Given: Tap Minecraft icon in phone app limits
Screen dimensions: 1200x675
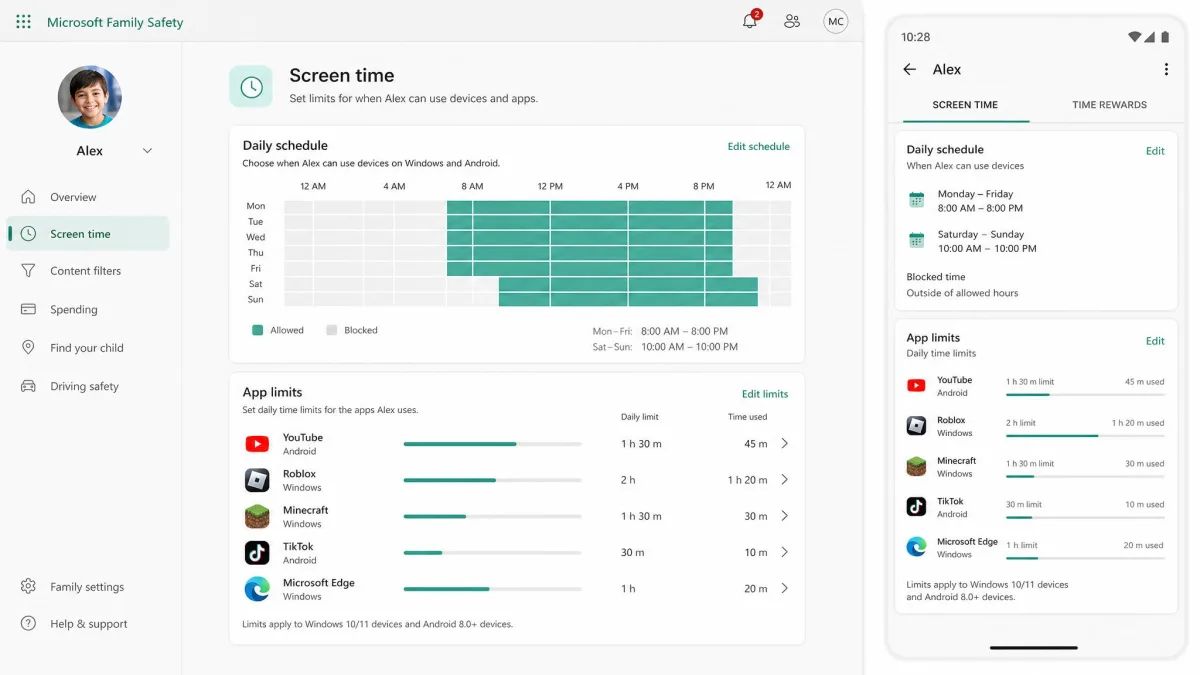Looking at the screenshot, I should [916, 466].
